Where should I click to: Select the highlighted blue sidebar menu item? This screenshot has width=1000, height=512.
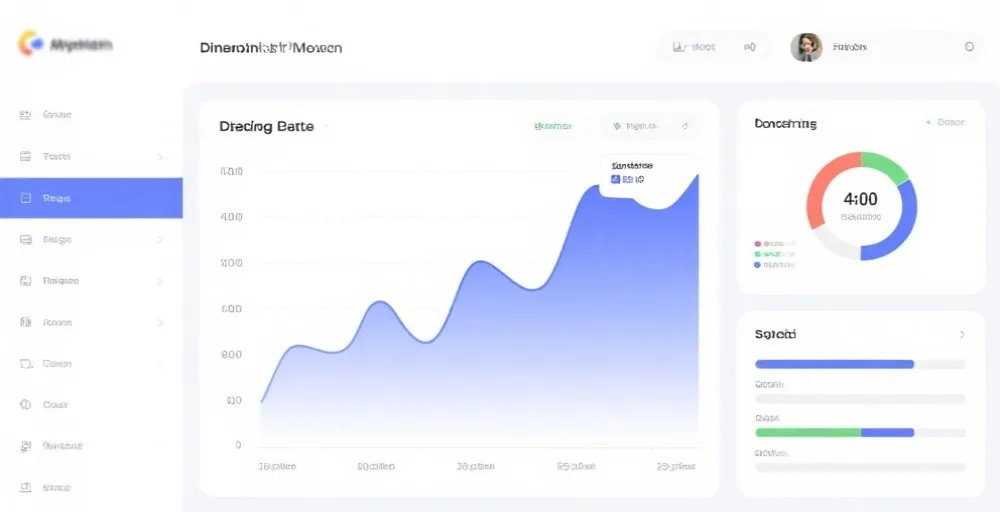pos(91,198)
